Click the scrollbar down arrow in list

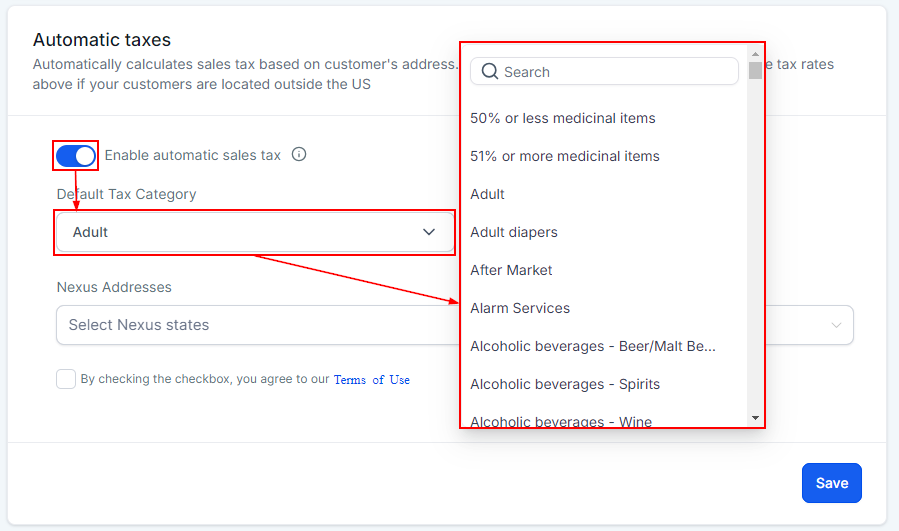tap(755, 418)
